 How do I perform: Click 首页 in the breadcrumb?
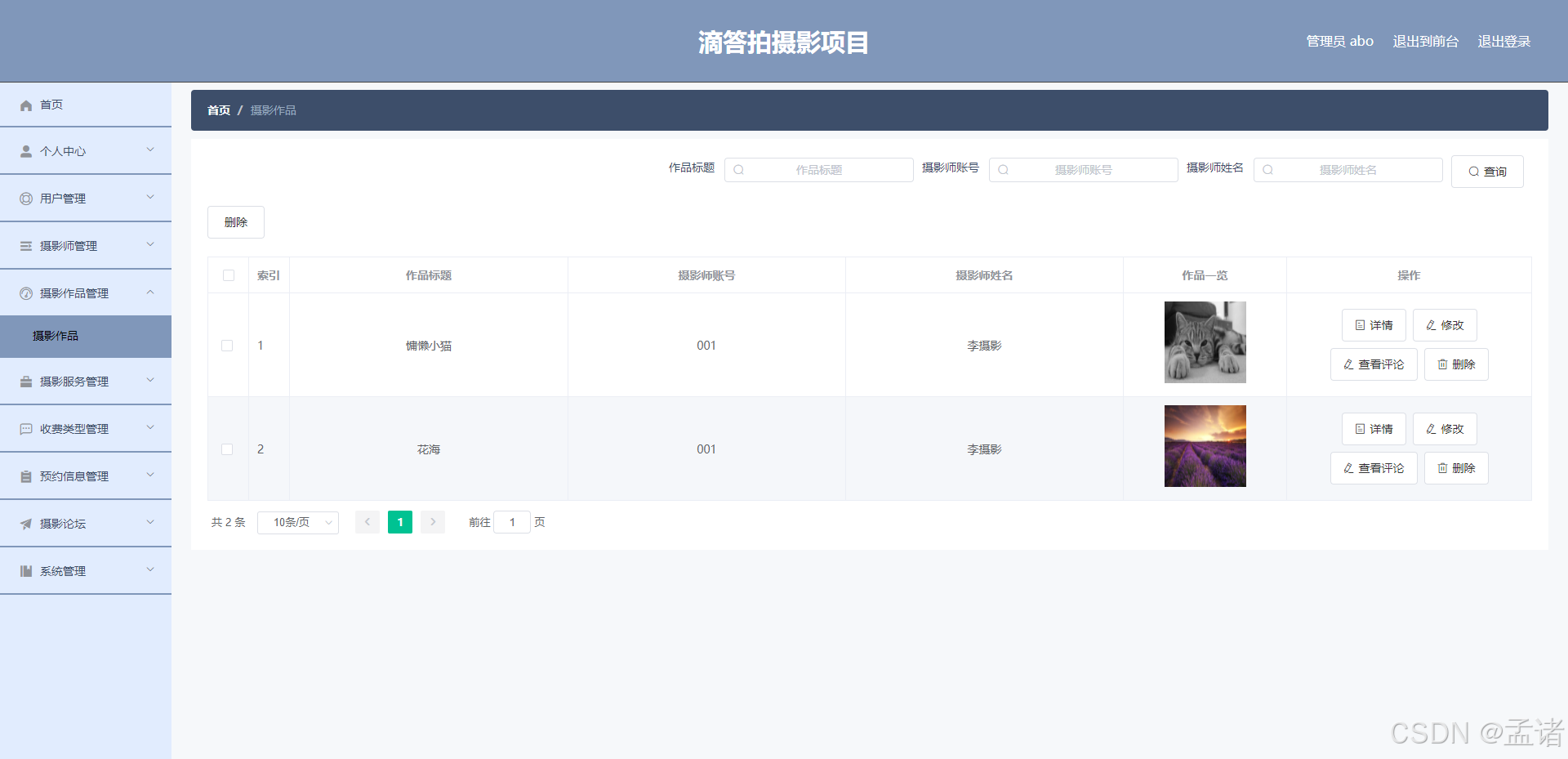click(218, 110)
